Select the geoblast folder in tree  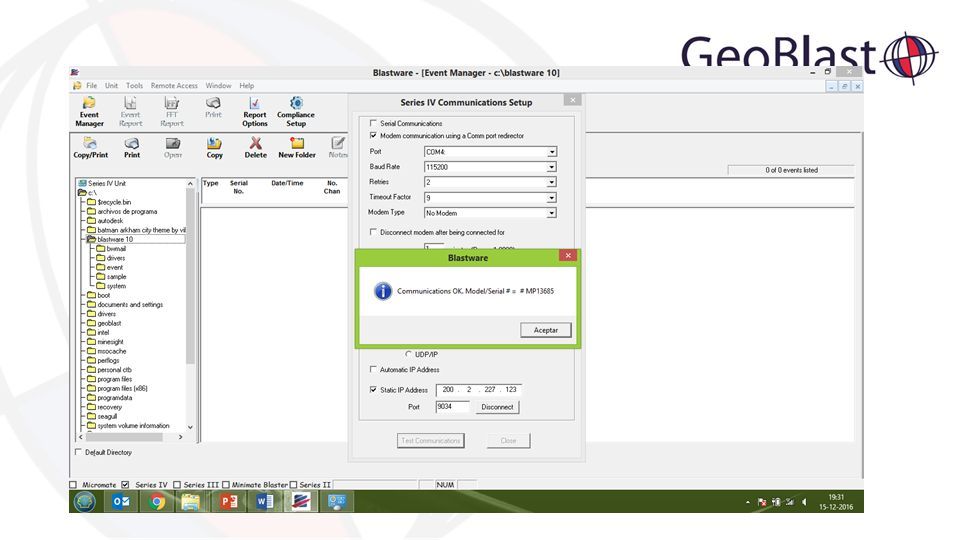(x=109, y=323)
